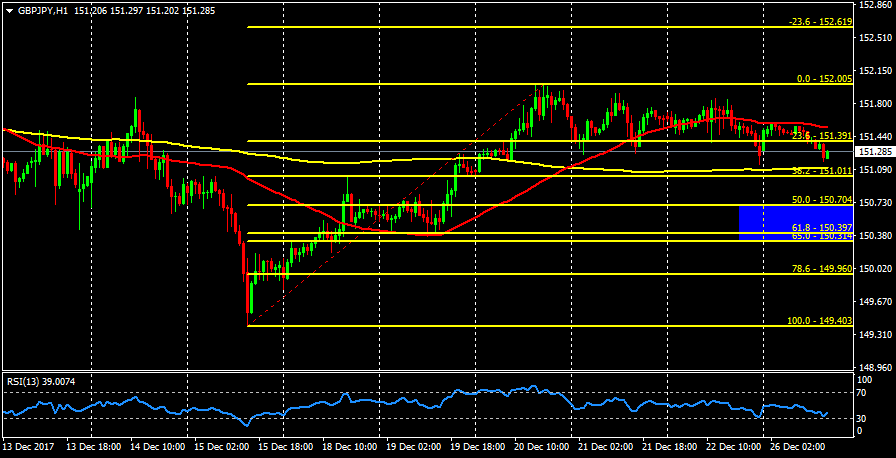Open the dropdown arrow beside GBPJPY,H1
The height and width of the screenshot is (458, 896).
[9, 9]
